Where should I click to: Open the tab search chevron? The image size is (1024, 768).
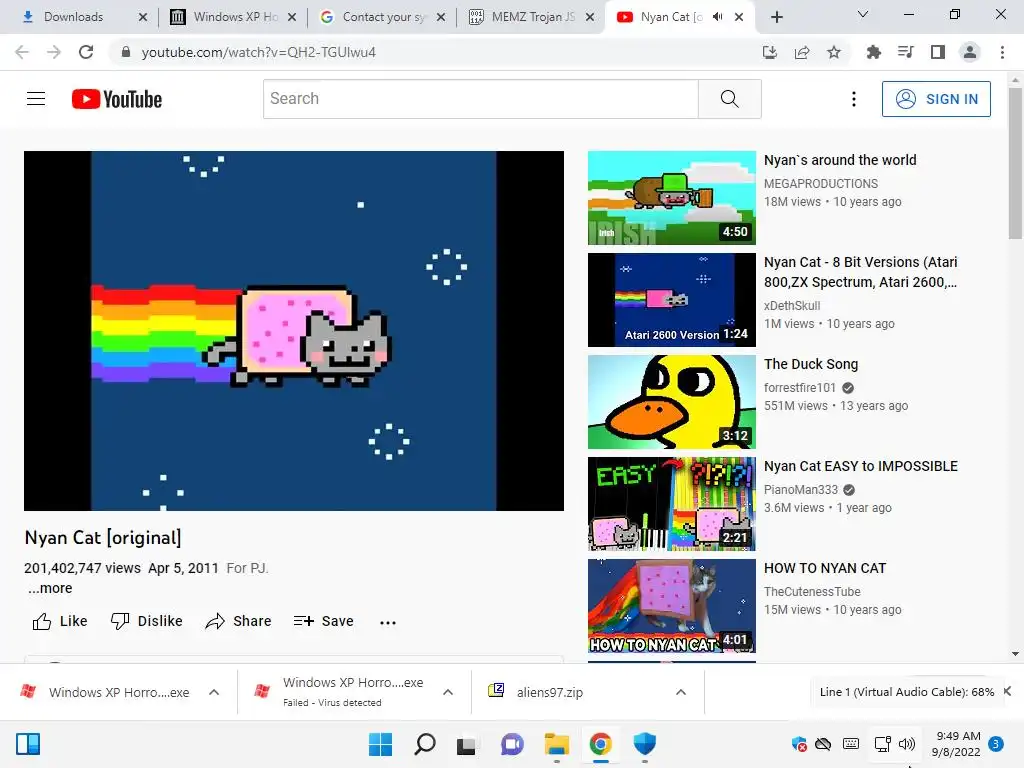(863, 14)
